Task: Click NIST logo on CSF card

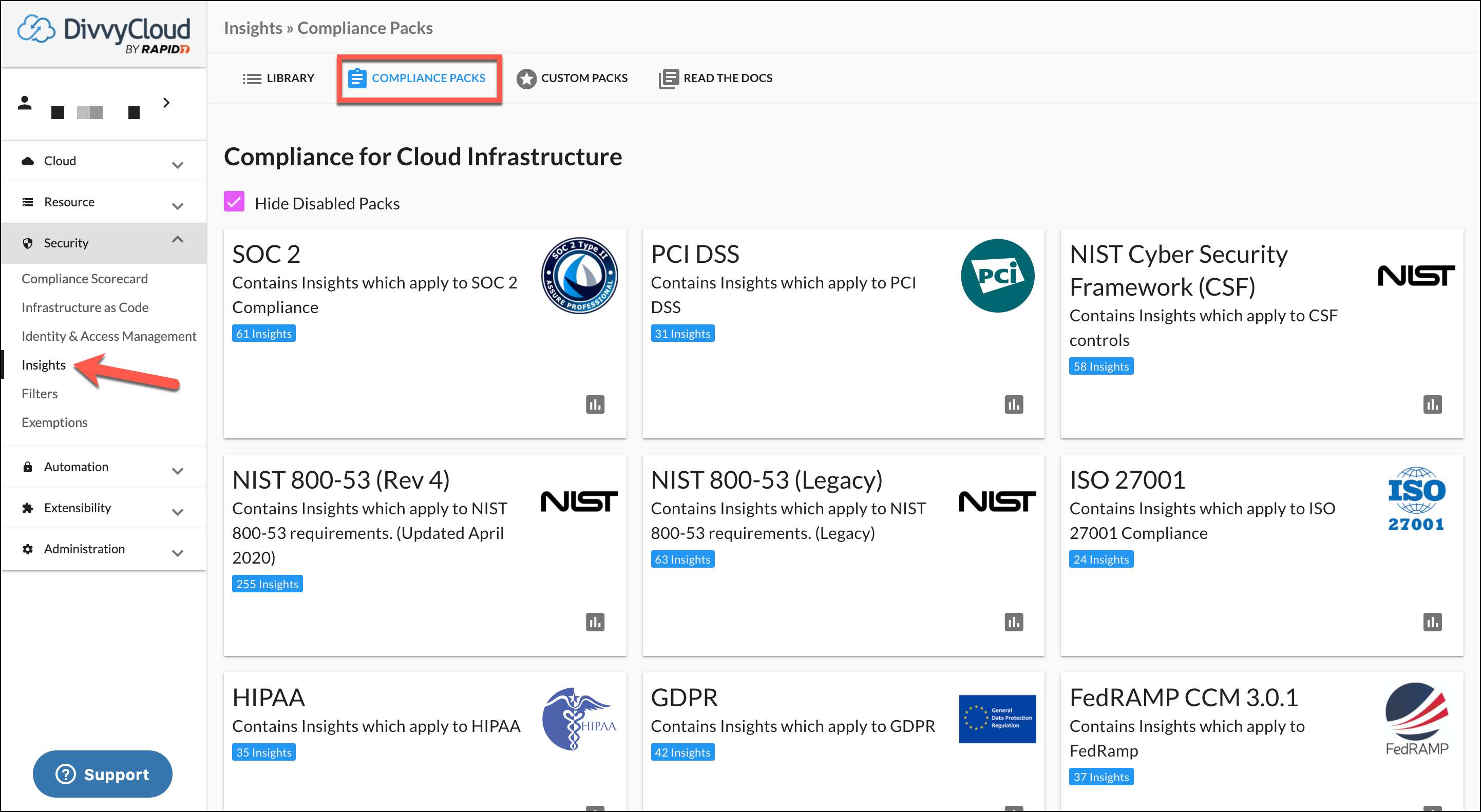Action: coord(1416,276)
